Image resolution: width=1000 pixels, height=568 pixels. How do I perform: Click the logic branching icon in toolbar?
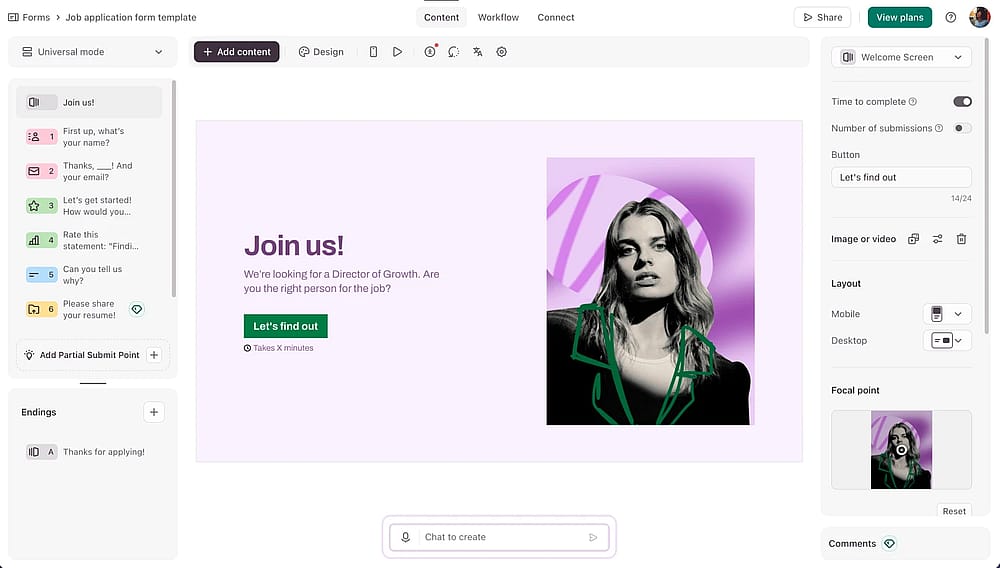point(453,52)
